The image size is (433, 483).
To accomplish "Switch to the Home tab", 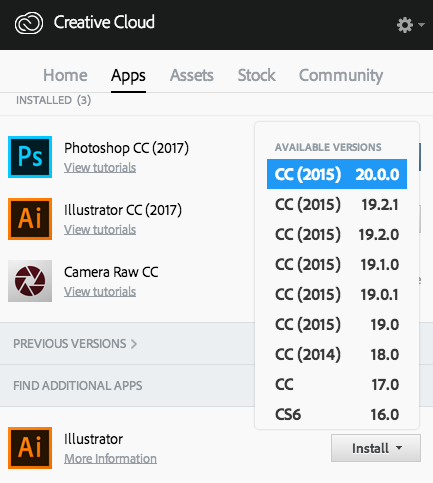I will coord(65,75).
